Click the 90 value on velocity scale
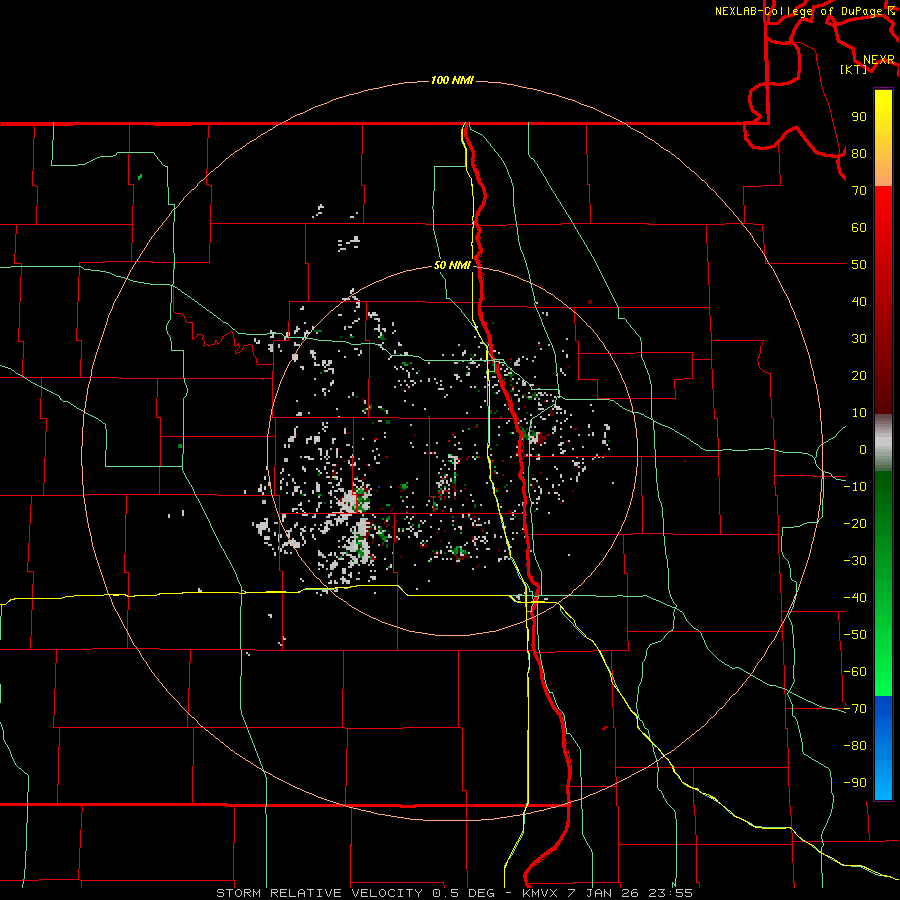The width and height of the screenshot is (900, 900). click(x=859, y=117)
